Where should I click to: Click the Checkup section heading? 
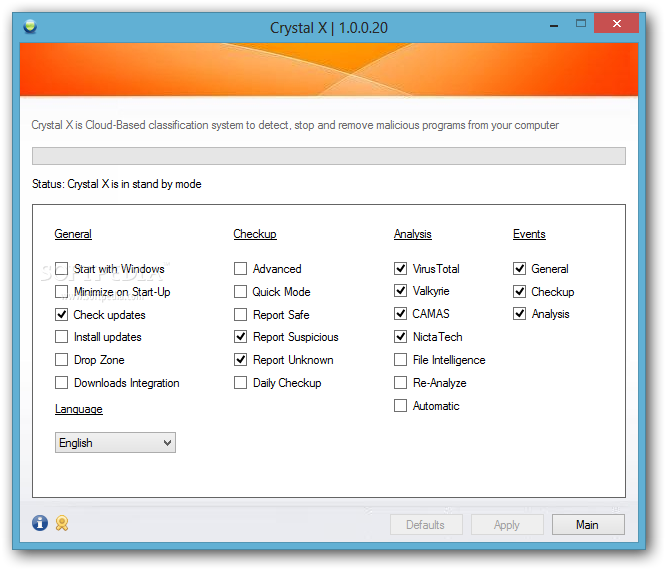255,234
